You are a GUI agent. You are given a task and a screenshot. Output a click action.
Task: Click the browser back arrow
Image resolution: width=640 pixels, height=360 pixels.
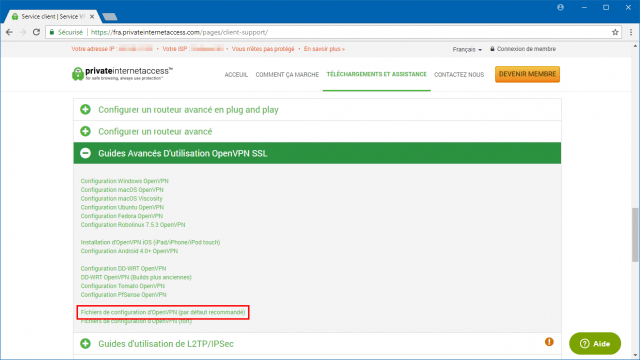(9, 32)
